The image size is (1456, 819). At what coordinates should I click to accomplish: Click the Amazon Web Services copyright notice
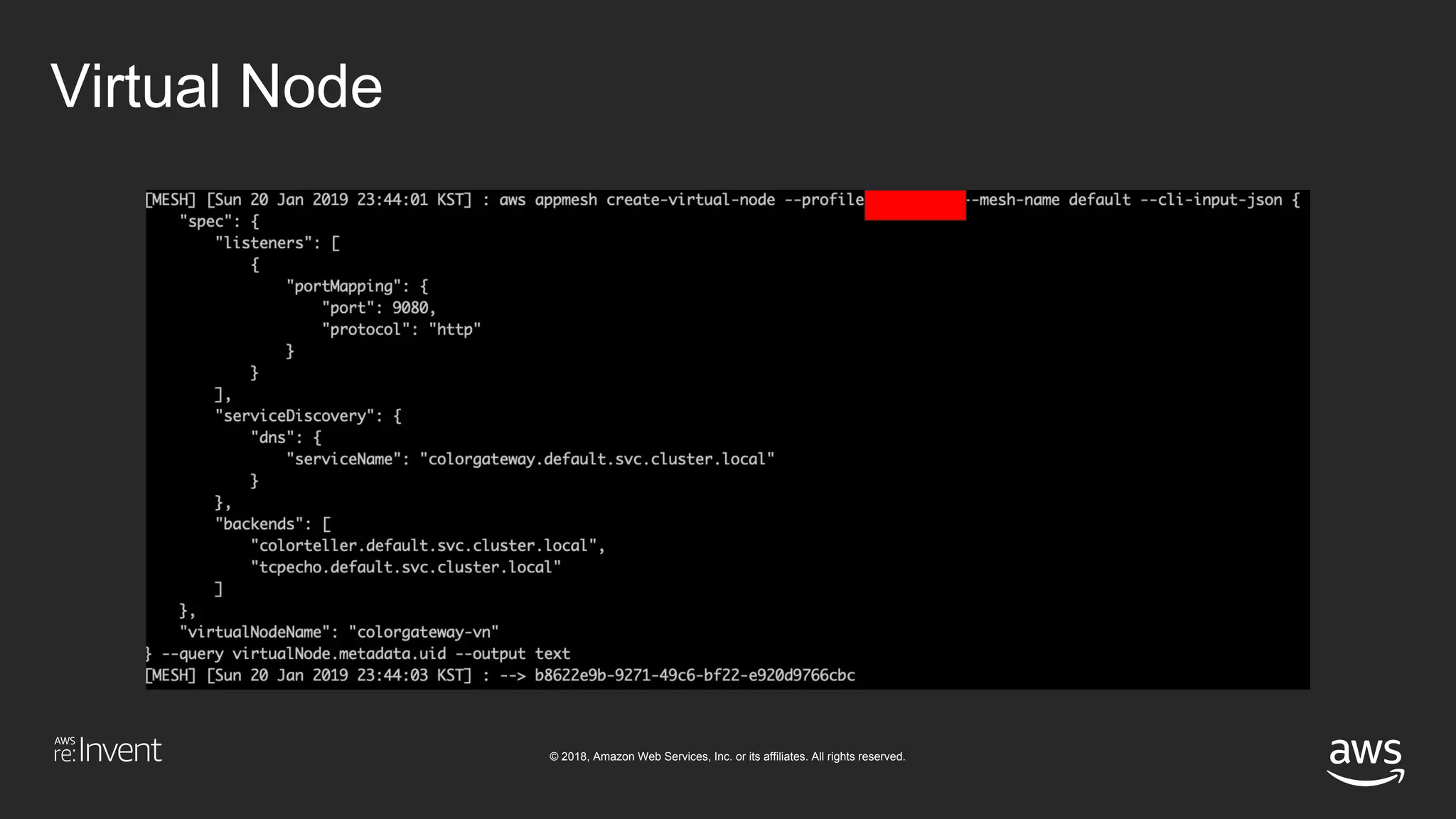tap(727, 756)
